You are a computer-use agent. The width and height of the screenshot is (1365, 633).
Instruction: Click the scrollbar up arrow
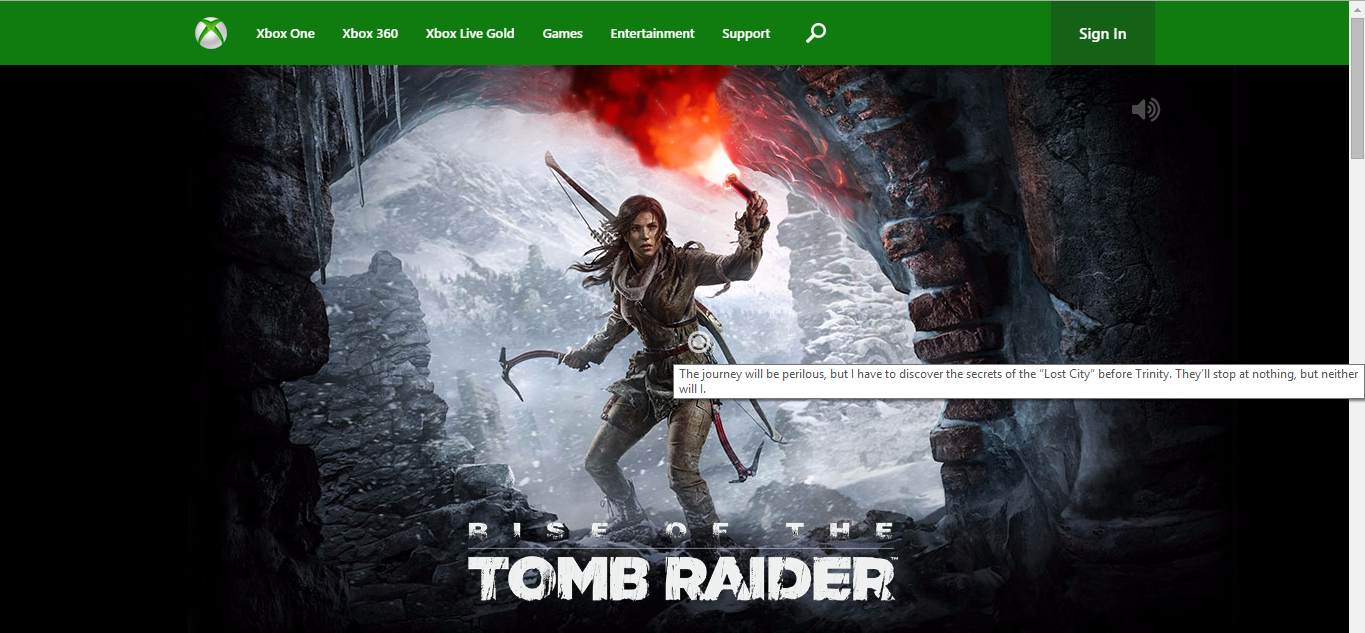1357,8
